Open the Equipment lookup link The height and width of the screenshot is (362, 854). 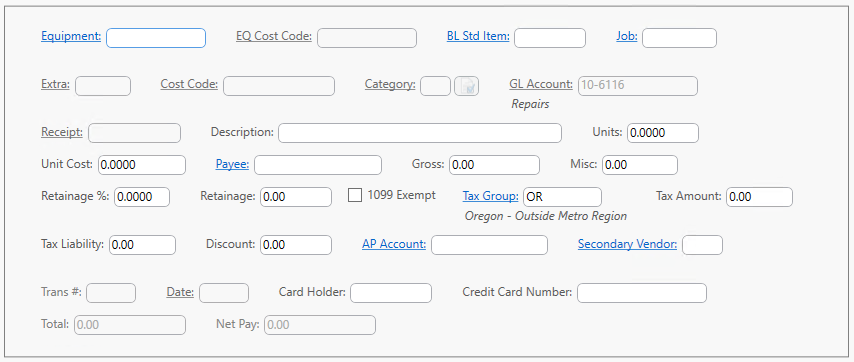point(71,36)
